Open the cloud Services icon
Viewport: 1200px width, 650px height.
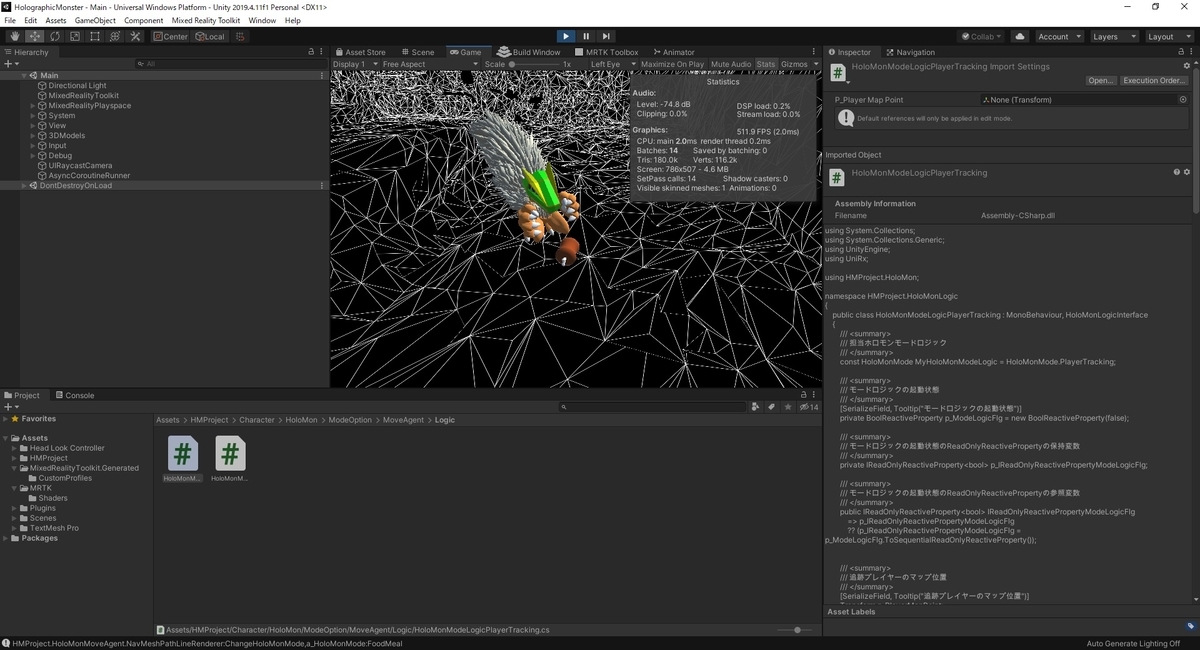(x=1020, y=36)
